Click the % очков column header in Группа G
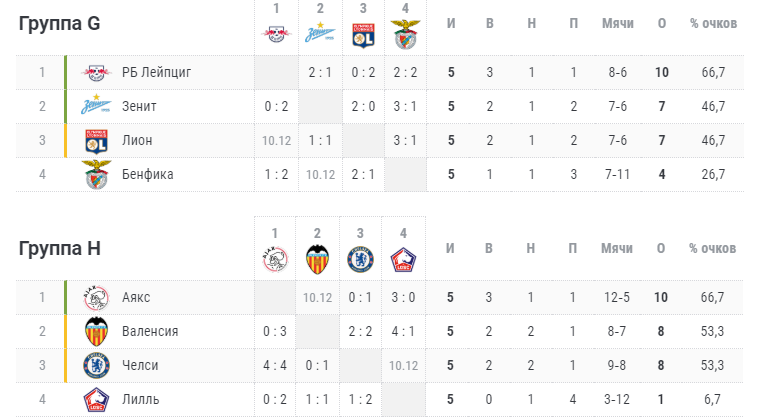This screenshot has width=767, height=420. 713,23
